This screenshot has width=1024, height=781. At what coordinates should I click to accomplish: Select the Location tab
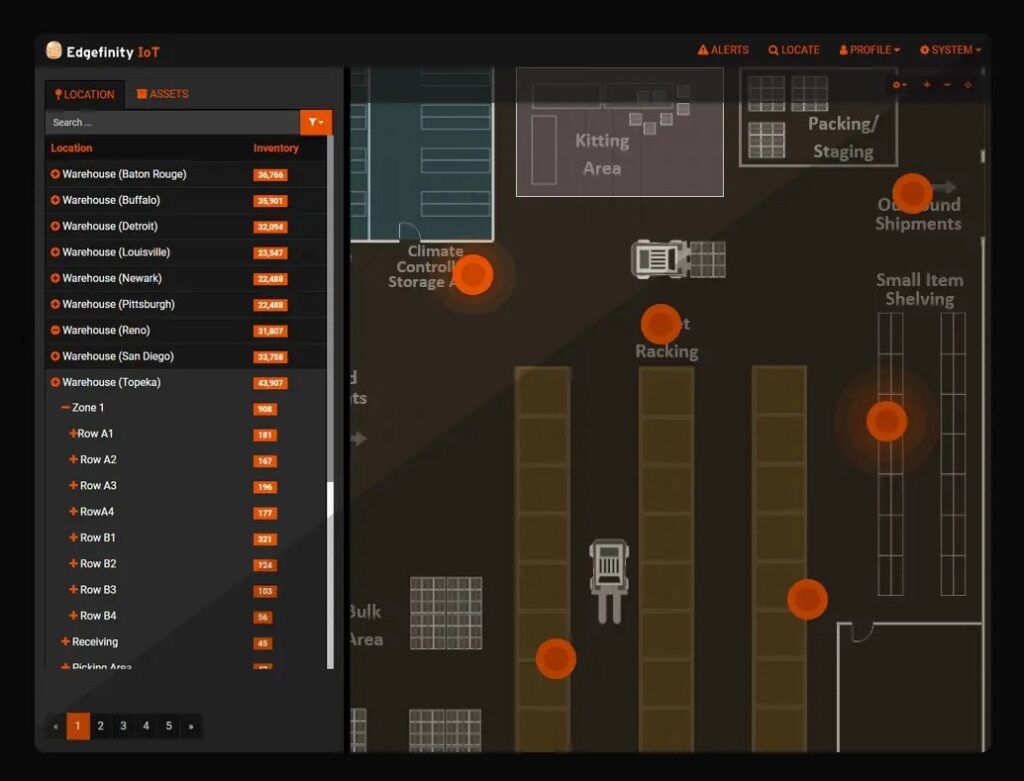[x=84, y=93]
